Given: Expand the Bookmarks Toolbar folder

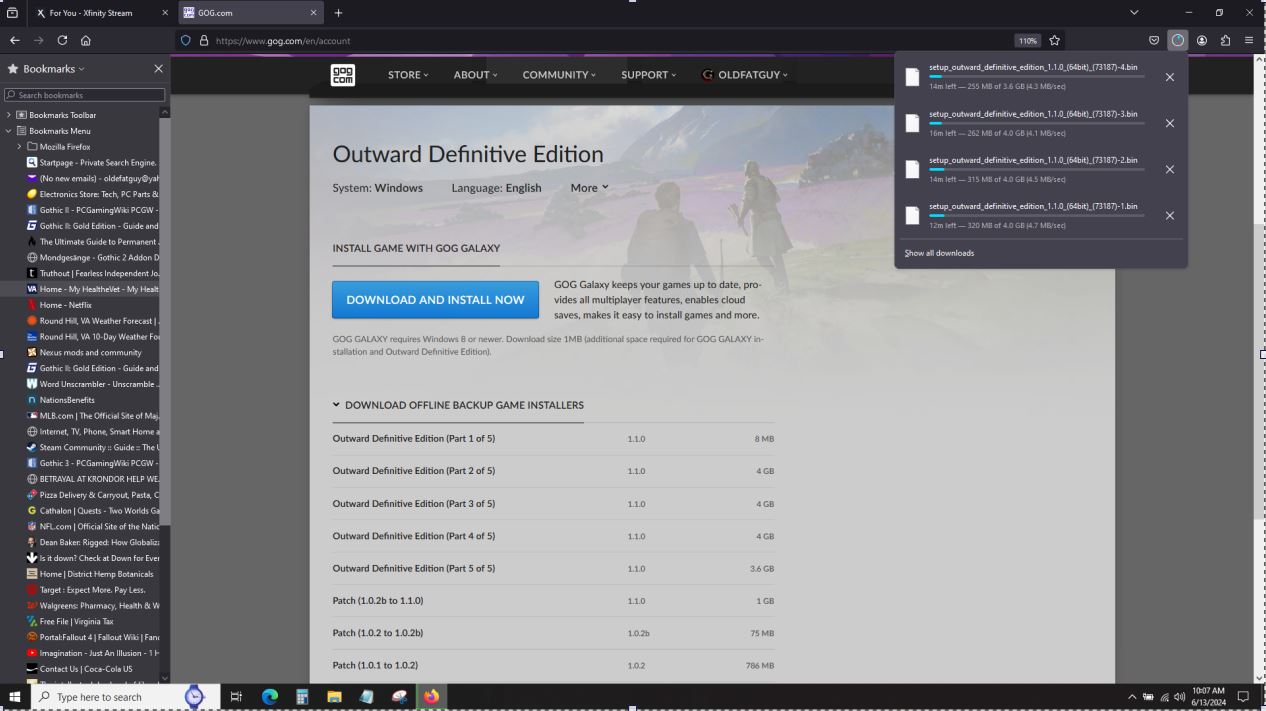Looking at the screenshot, I should click(x=9, y=115).
